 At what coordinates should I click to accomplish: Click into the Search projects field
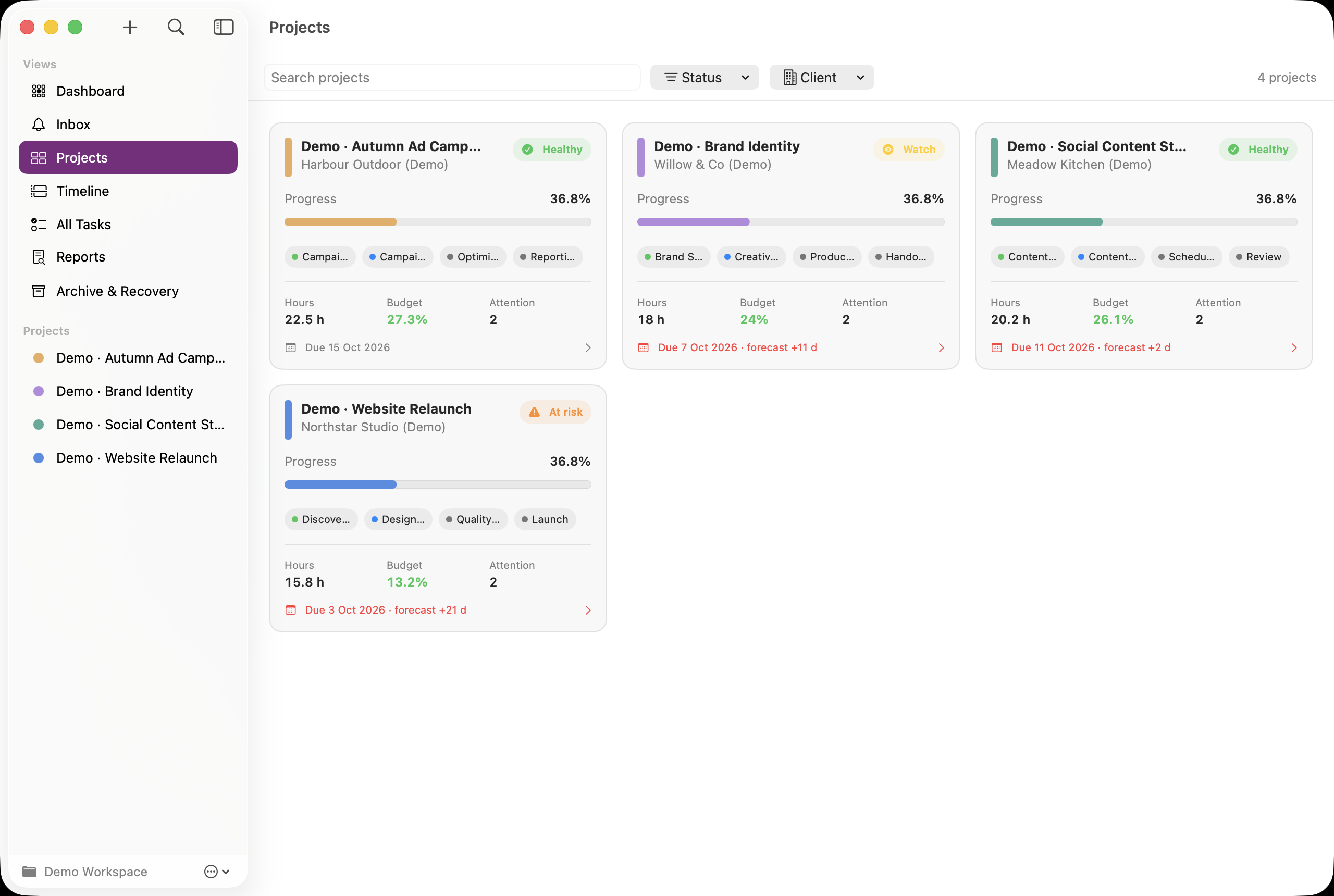point(451,77)
